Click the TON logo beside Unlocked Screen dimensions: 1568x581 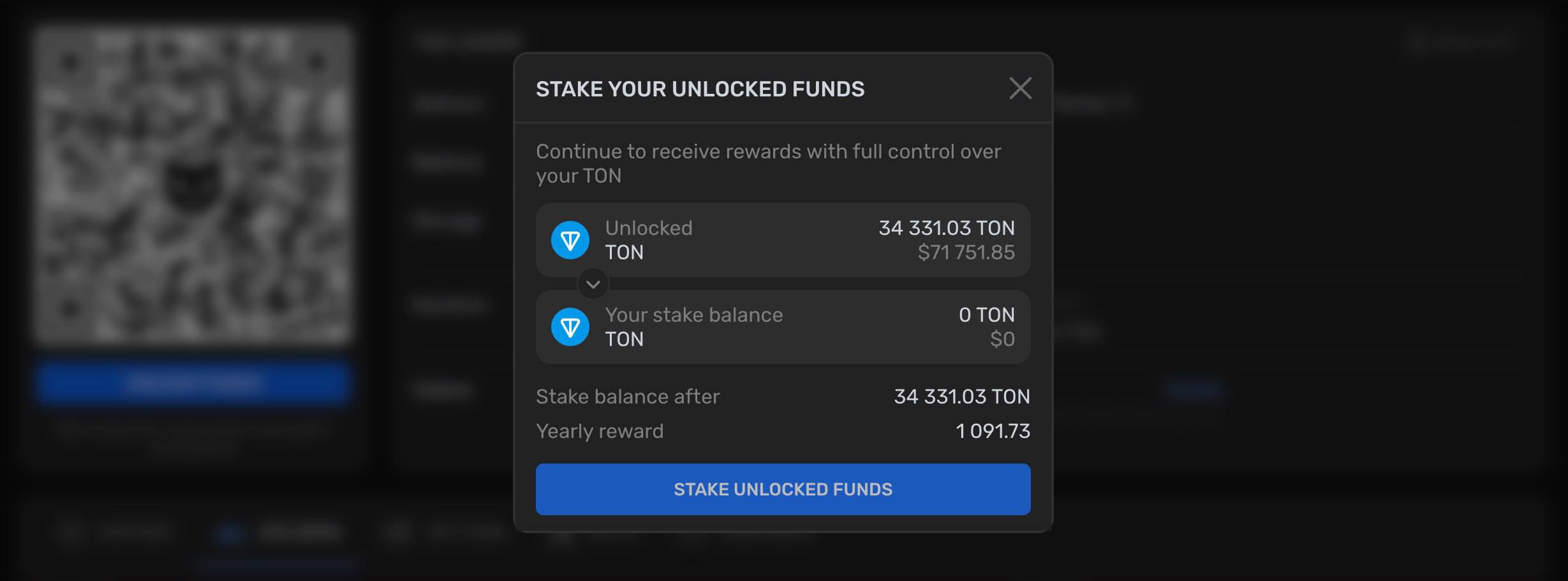point(570,240)
